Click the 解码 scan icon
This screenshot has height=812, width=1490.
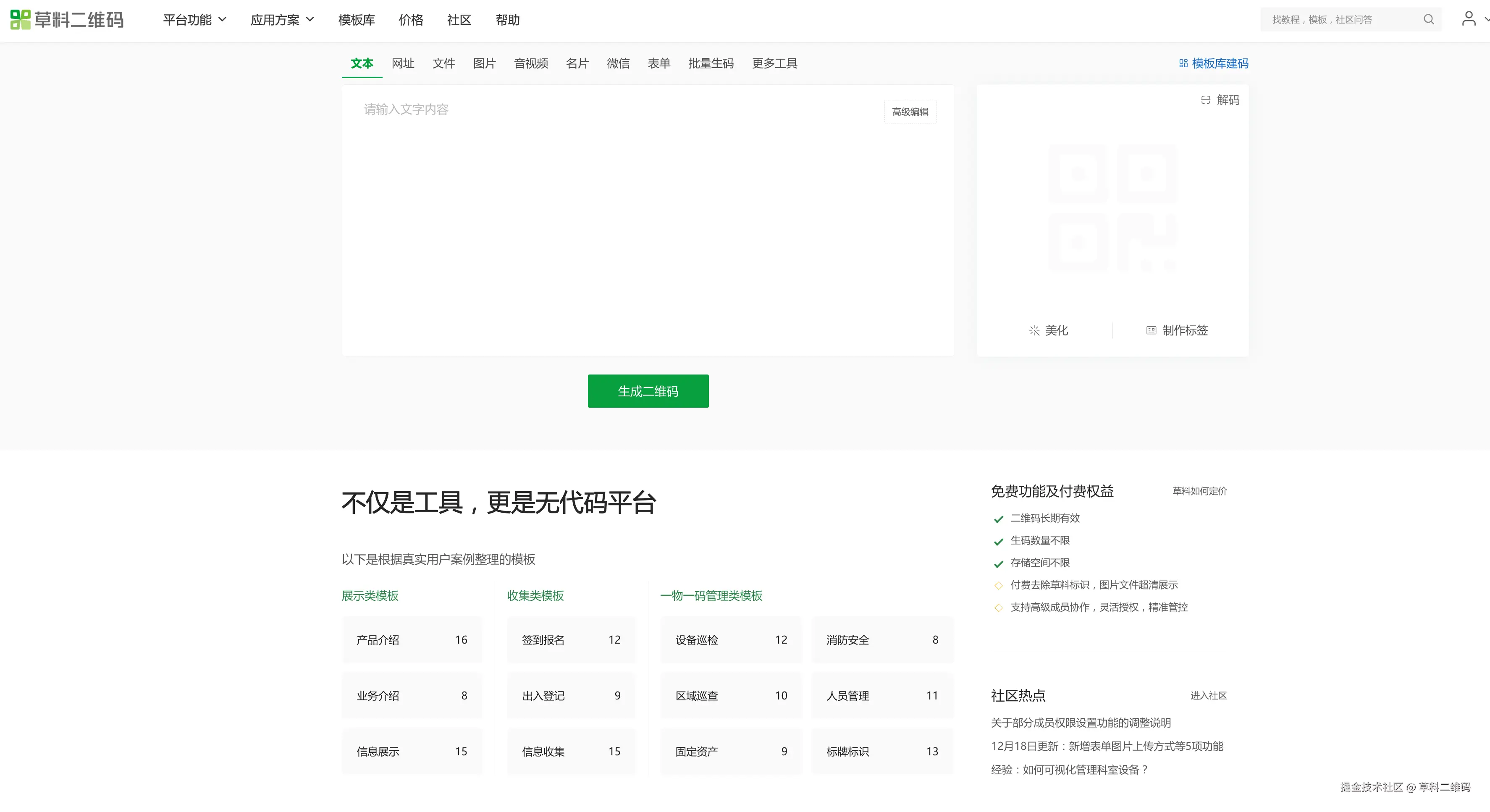tap(1205, 100)
